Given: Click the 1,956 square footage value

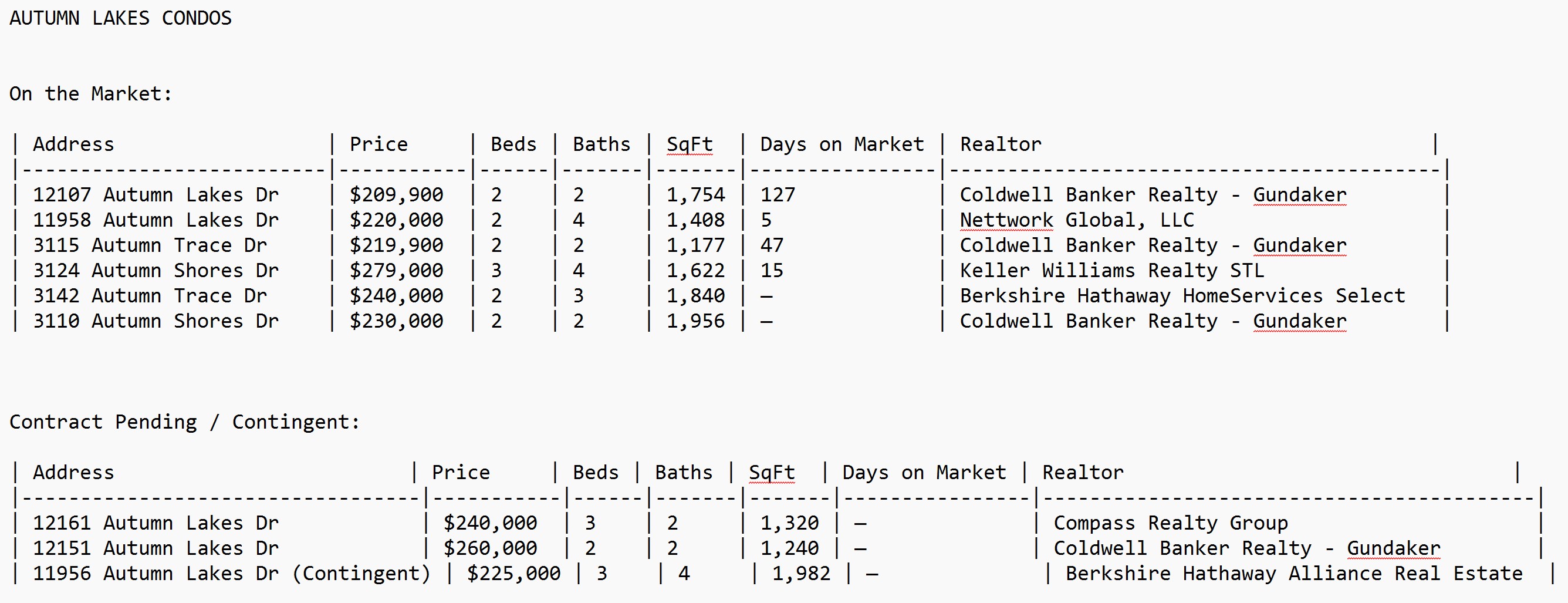Looking at the screenshot, I should pos(695,321).
